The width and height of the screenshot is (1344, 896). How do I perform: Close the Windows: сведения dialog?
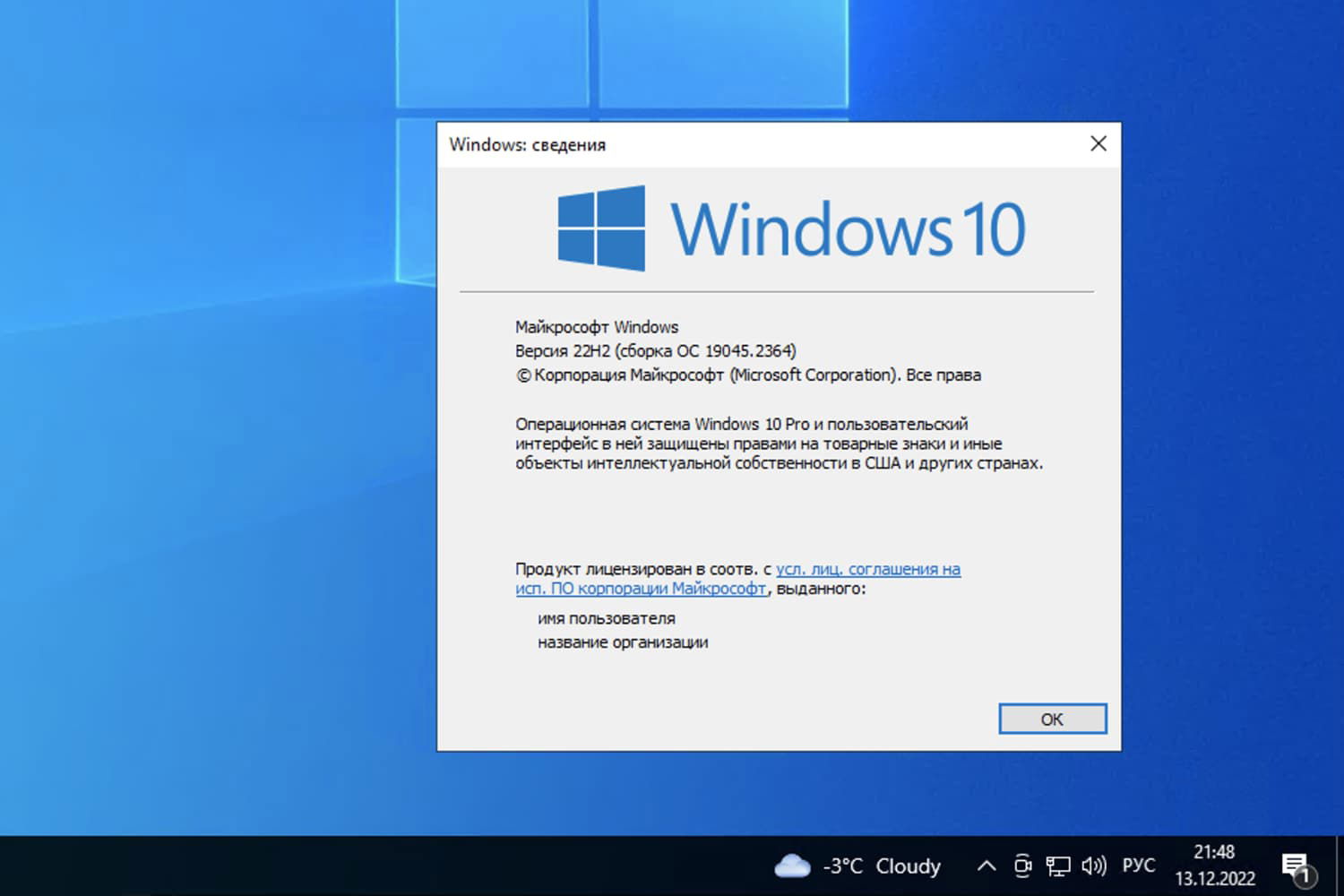point(1098,143)
